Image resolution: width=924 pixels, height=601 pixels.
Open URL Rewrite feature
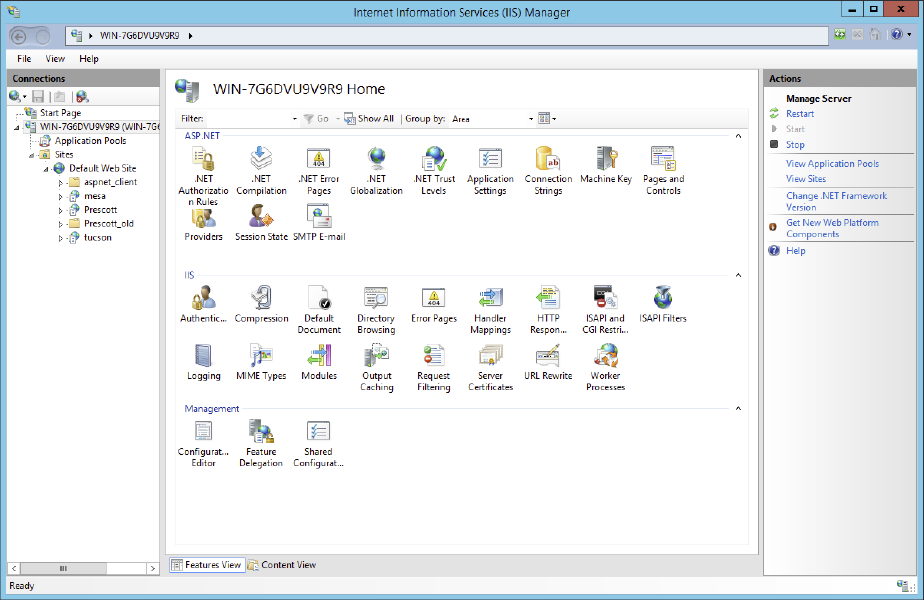548,362
